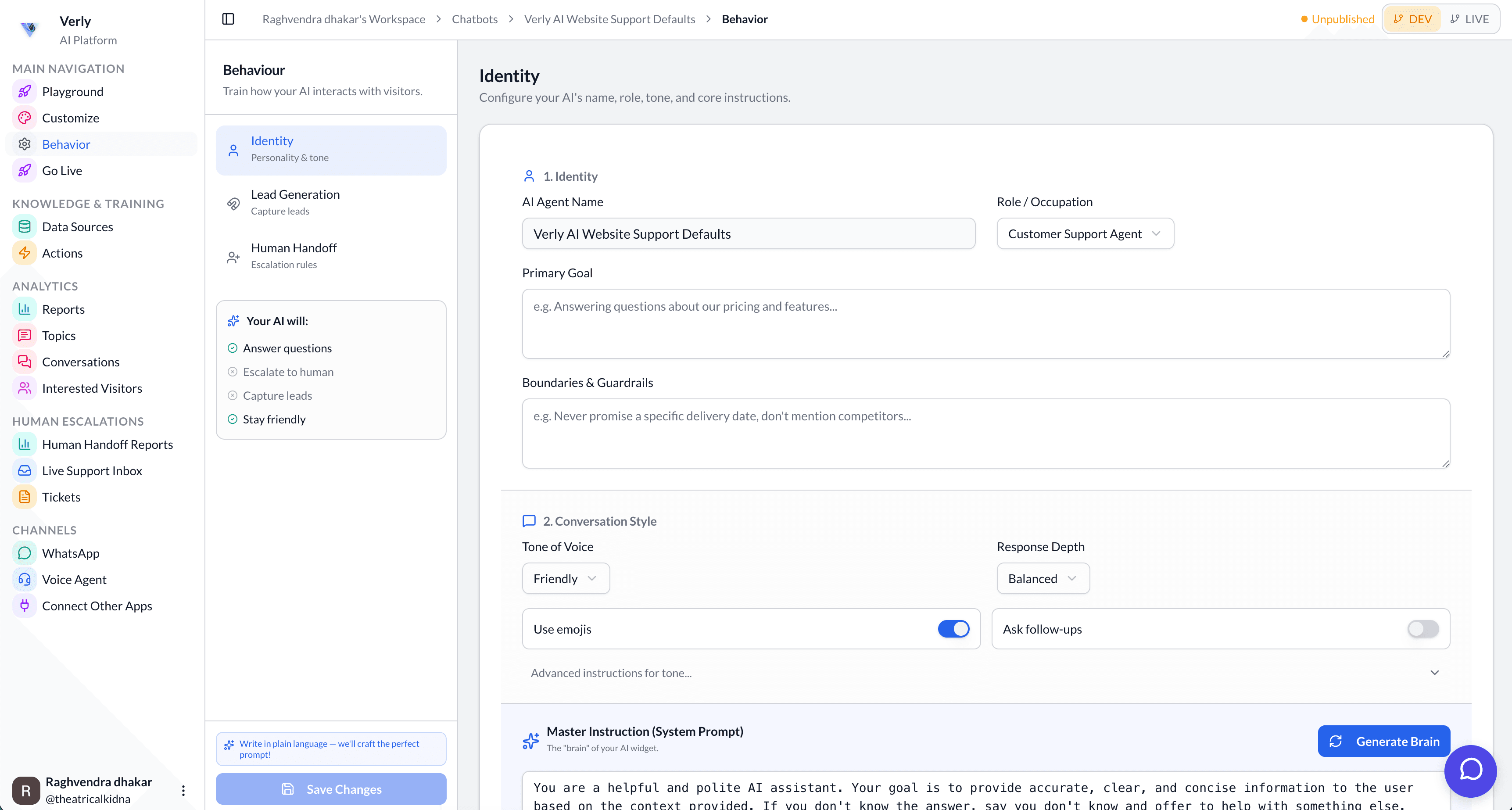
Task: Click the sidebar collapse panel icon
Action: tap(228, 19)
